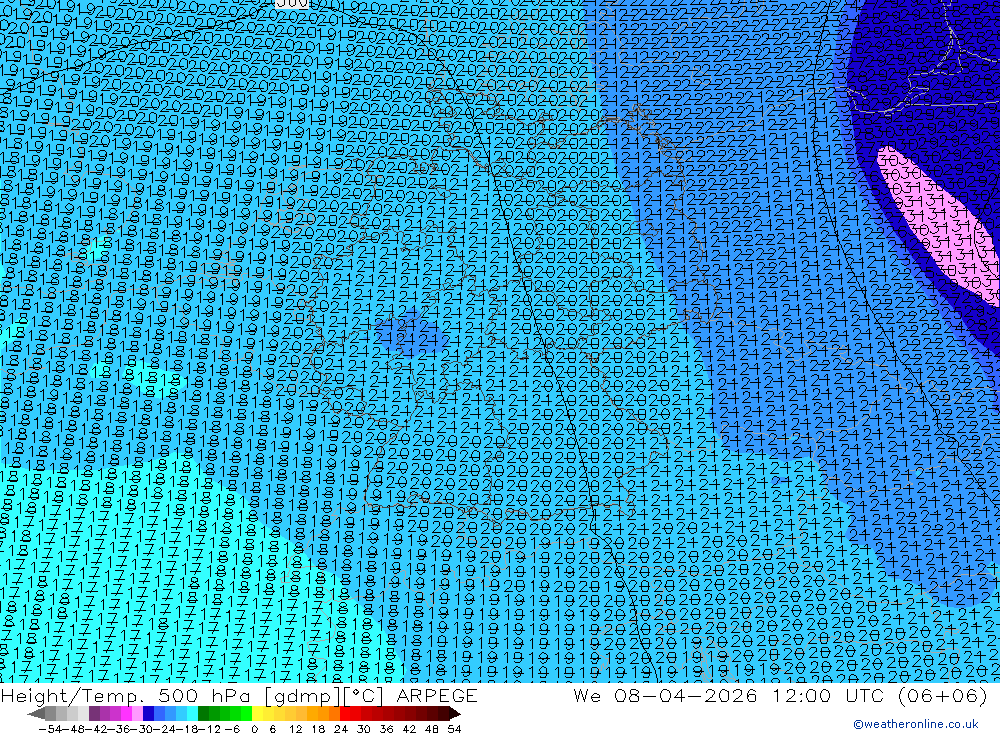
Task: Click the 'ARPEGE' model name in title
Action: point(437,695)
